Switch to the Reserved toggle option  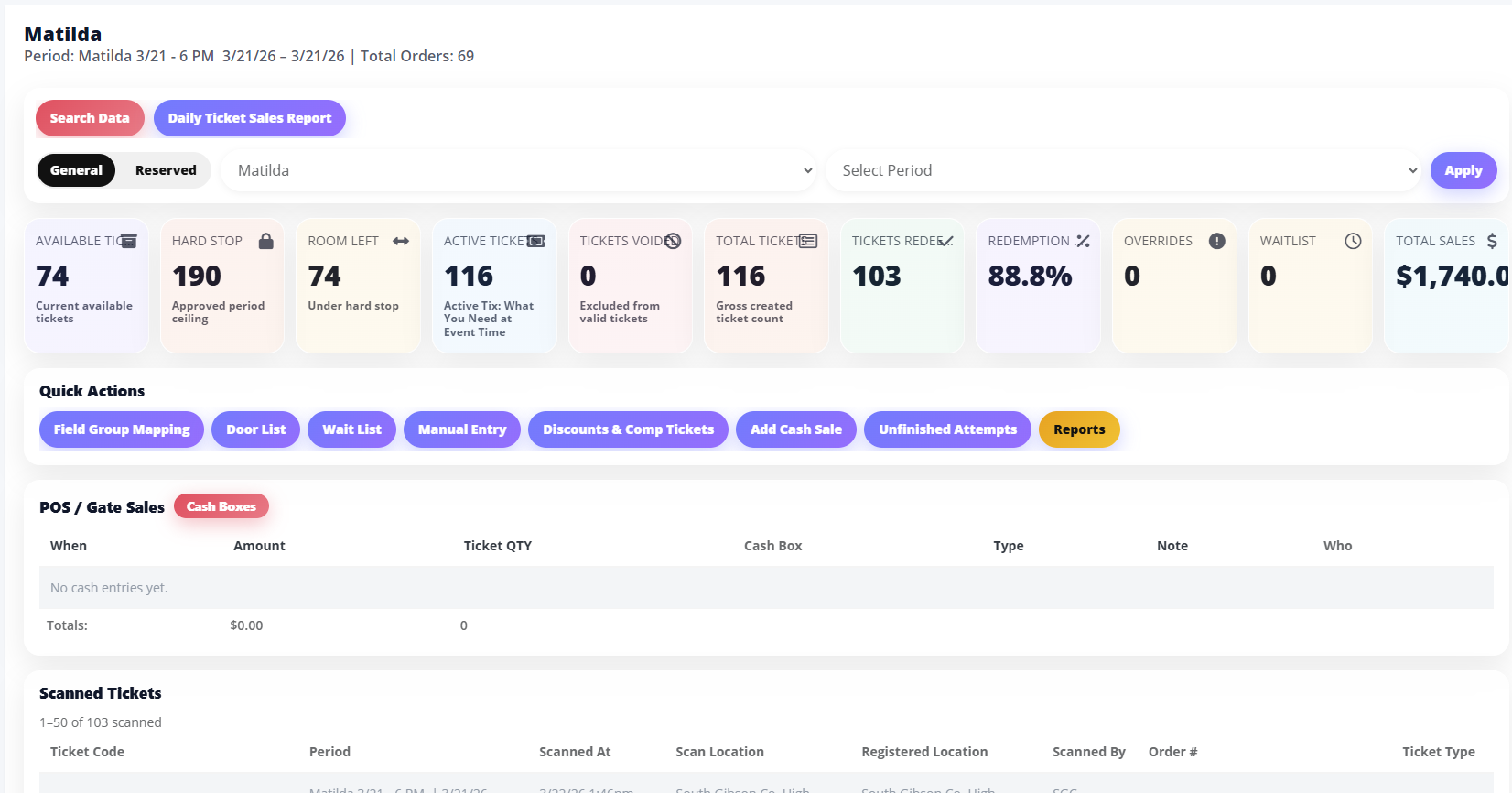click(x=166, y=170)
